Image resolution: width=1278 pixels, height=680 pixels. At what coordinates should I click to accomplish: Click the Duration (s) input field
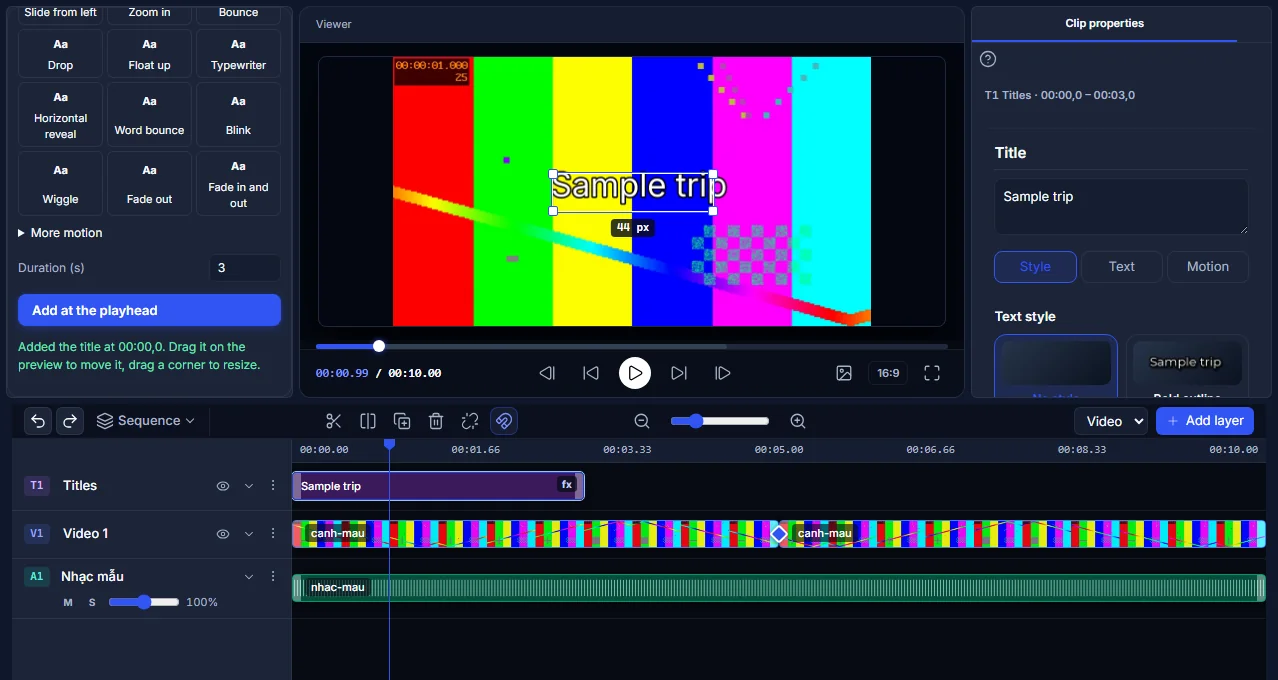(245, 268)
